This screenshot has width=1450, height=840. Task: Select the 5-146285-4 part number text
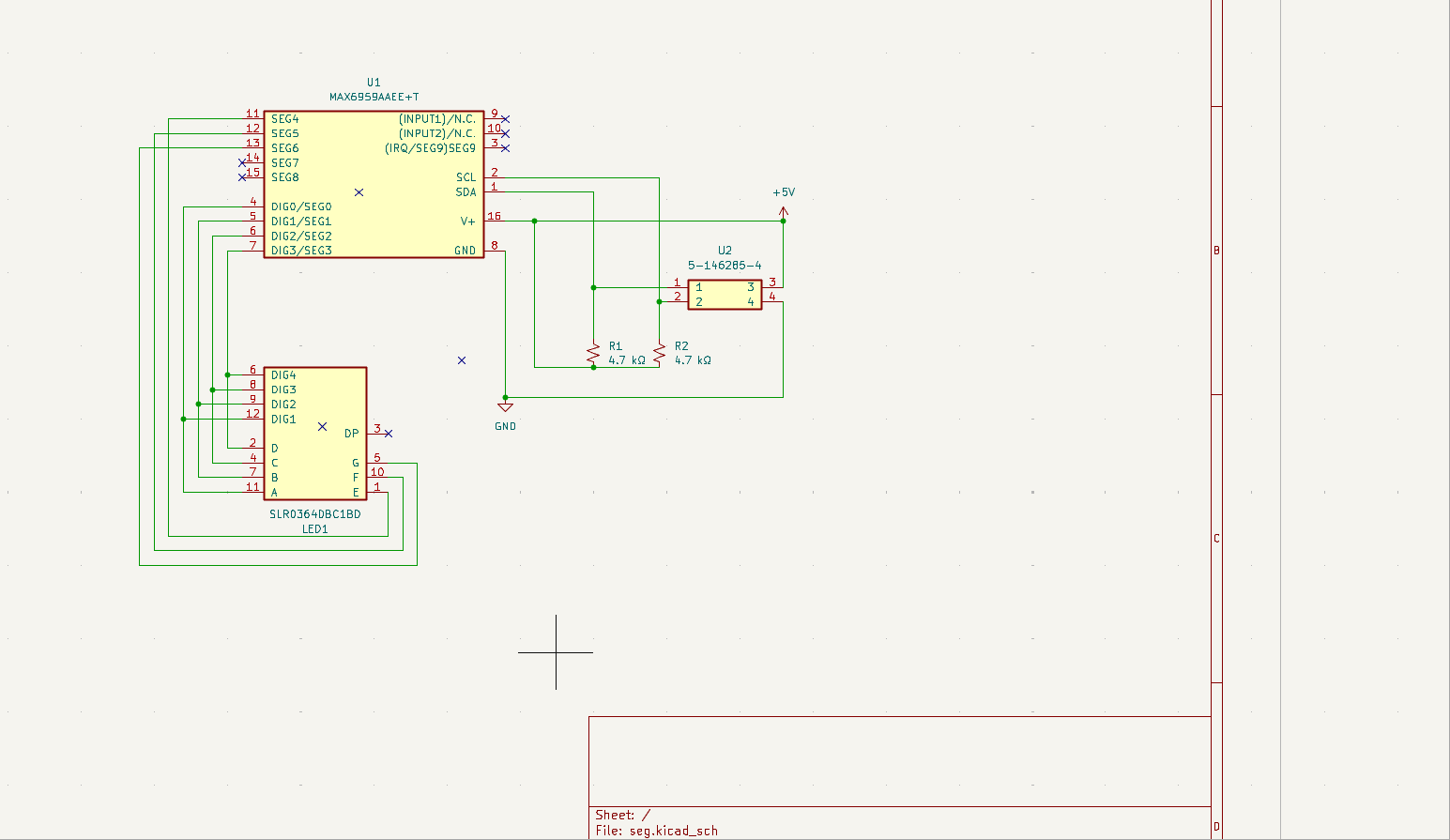[725, 266]
